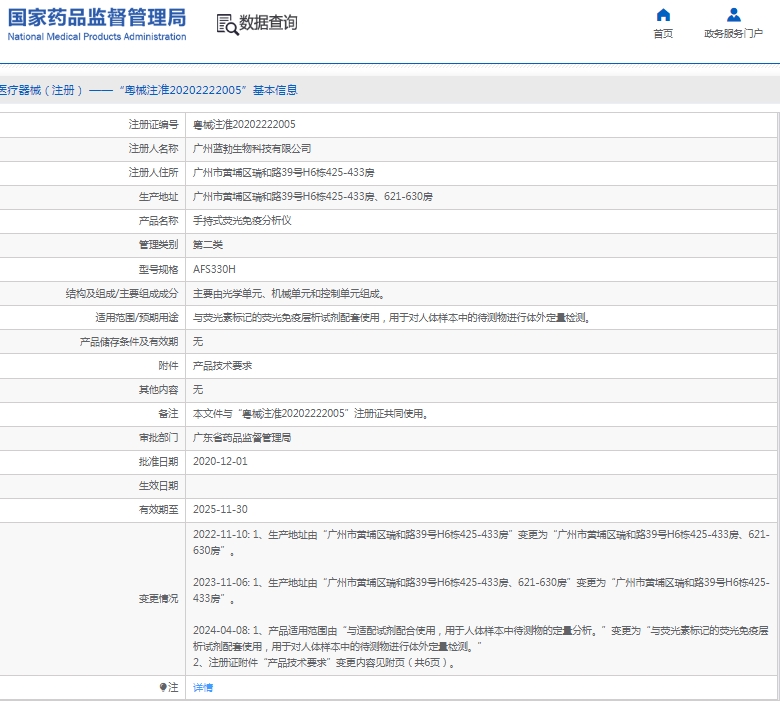
Task: Select registration number 粤械注准20202222005 value
Action: [x=244, y=124]
